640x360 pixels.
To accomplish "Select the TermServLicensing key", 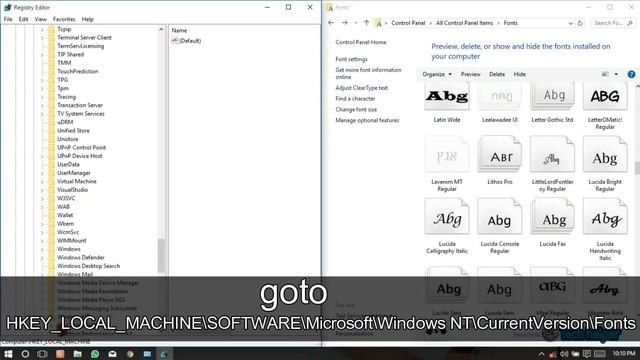I will [80, 46].
